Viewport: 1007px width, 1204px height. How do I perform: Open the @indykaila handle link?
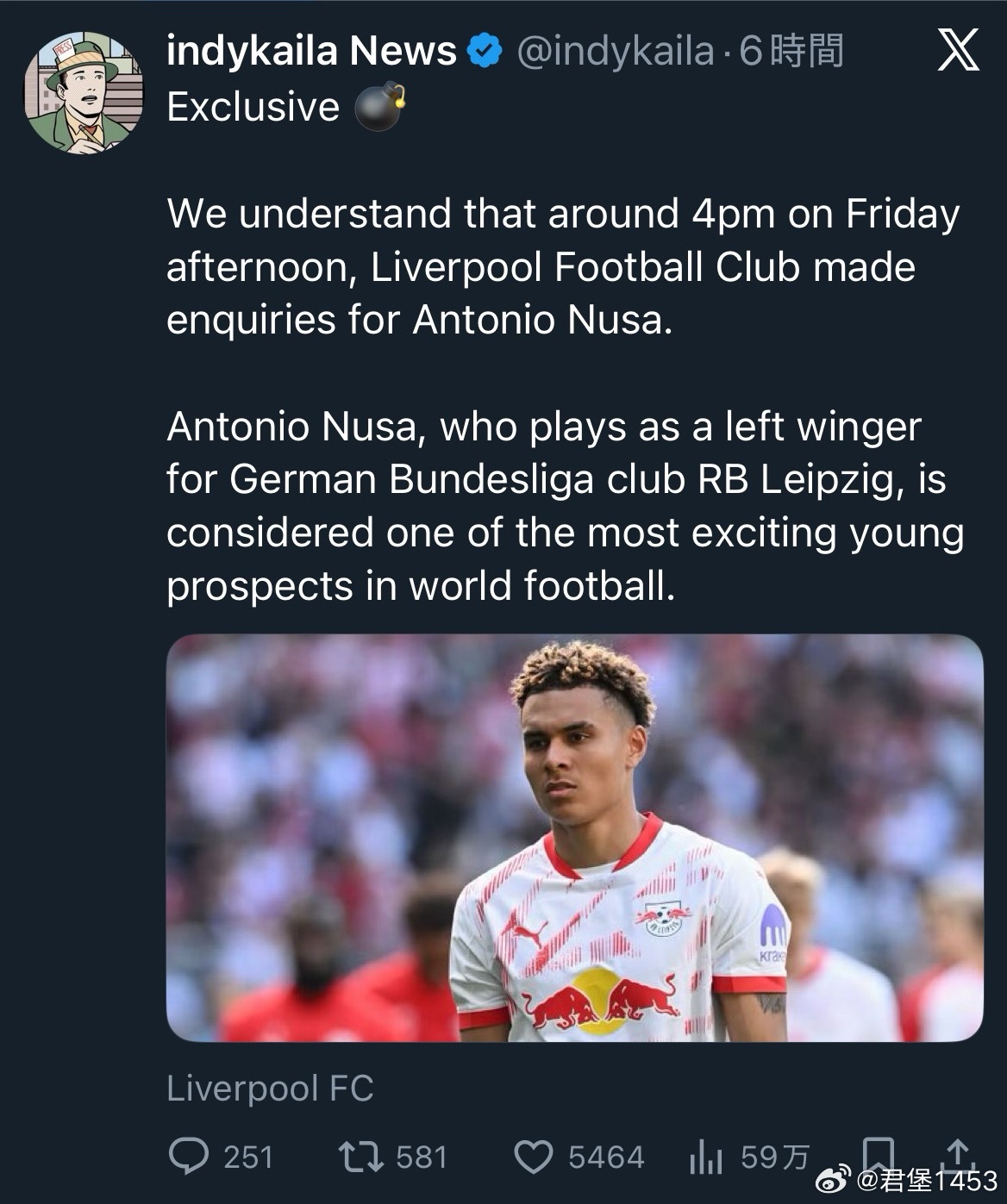point(615,51)
